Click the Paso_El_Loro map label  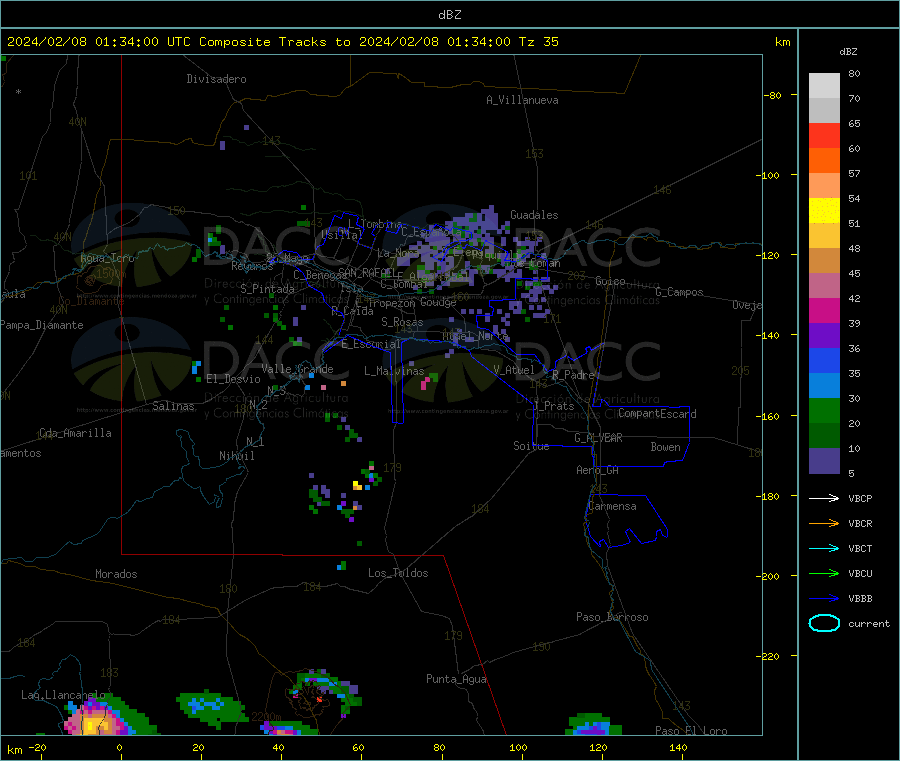click(x=691, y=731)
